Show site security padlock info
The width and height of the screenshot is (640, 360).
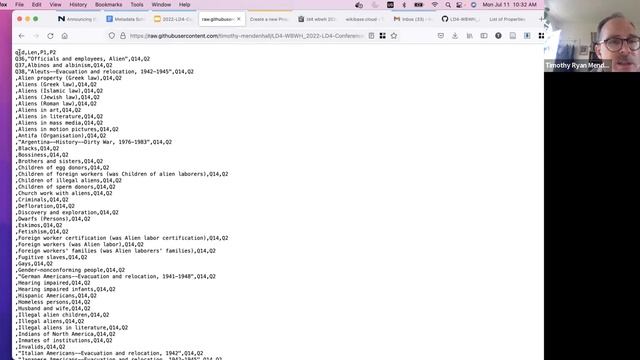(122, 36)
